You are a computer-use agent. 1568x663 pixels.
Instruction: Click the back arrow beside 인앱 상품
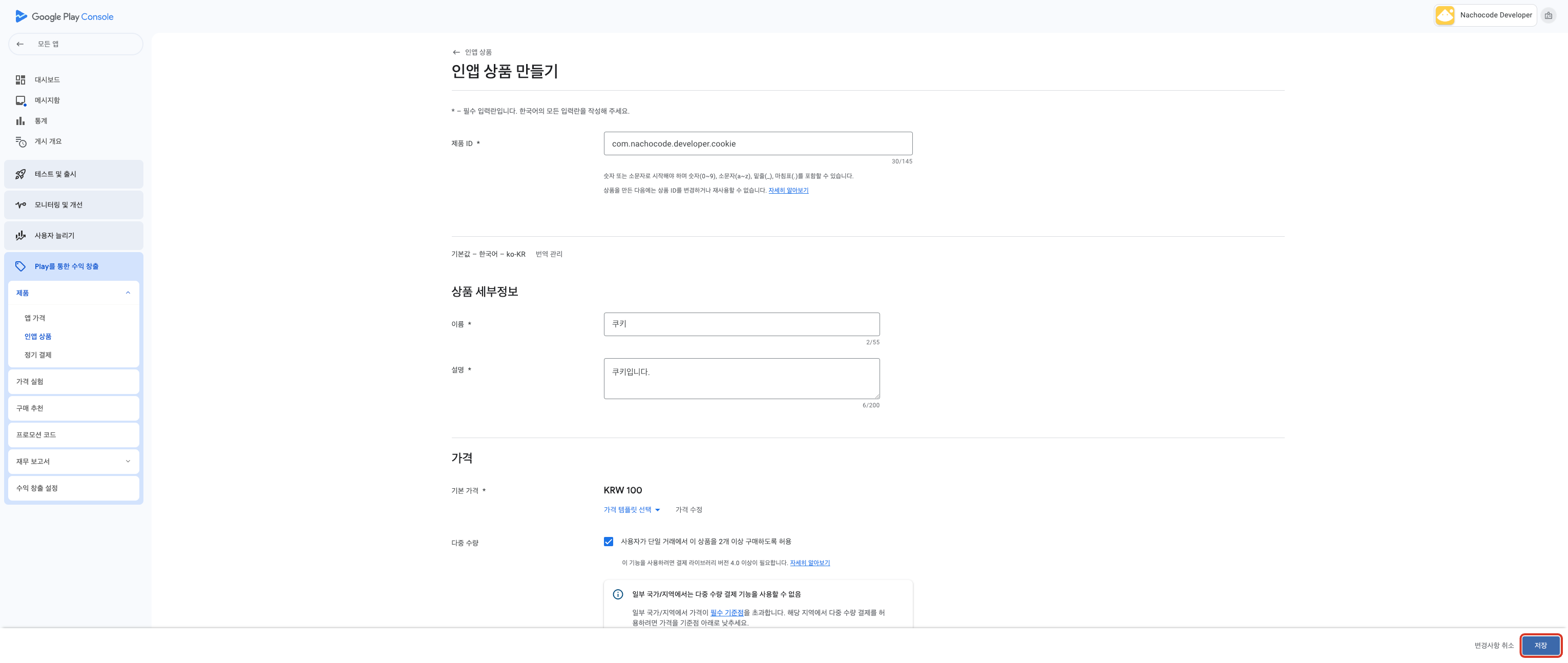456,52
